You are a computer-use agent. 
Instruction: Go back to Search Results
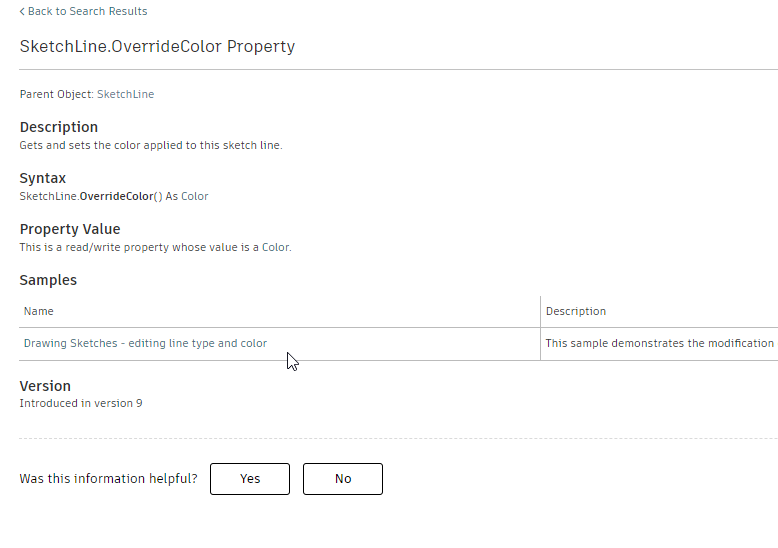pos(83,11)
